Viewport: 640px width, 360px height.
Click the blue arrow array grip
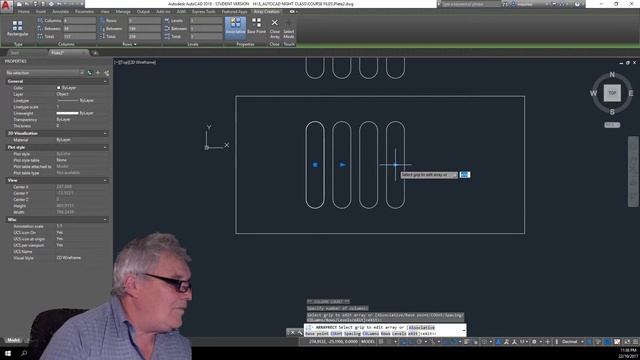pos(342,165)
